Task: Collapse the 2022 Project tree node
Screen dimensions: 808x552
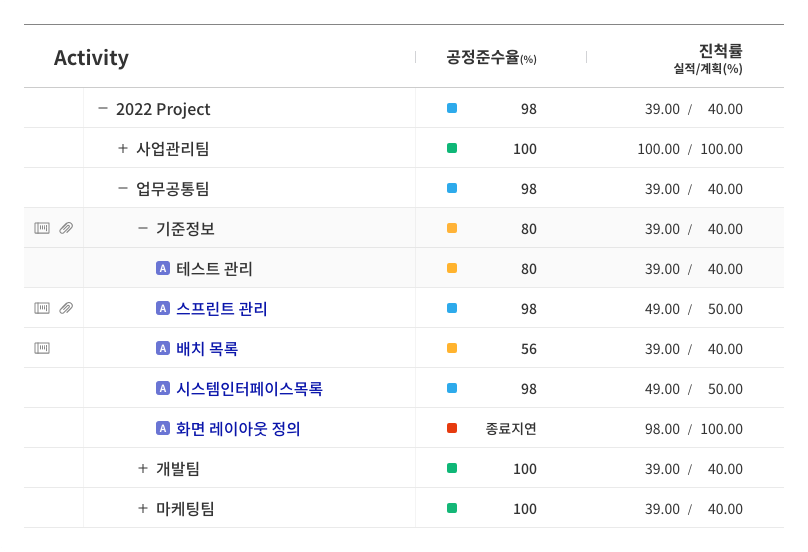Action: [103, 109]
